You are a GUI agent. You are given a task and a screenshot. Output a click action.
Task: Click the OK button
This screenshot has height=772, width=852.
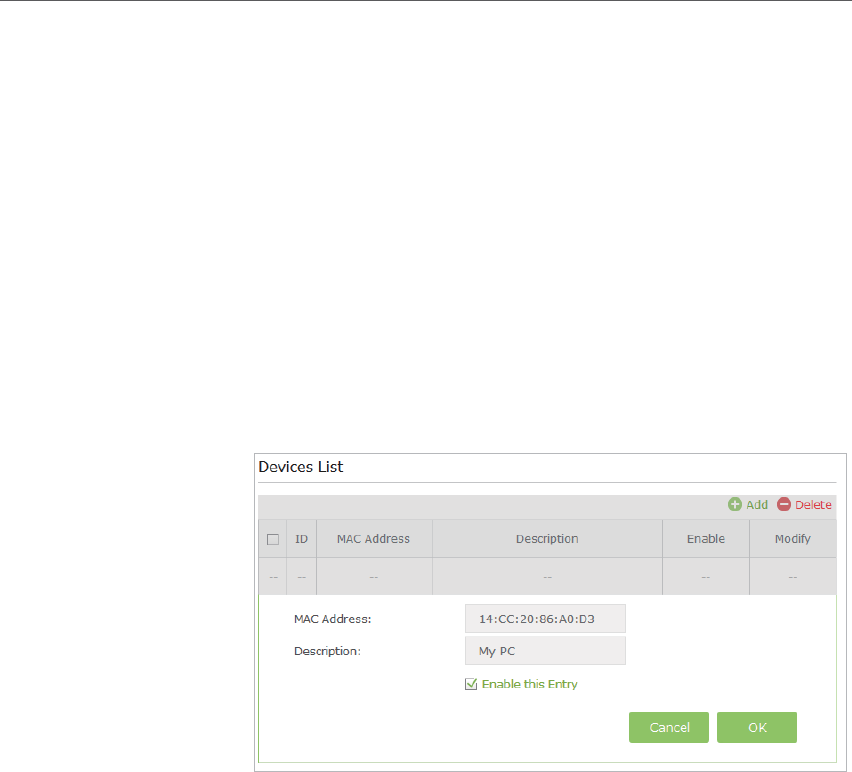[757, 727]
